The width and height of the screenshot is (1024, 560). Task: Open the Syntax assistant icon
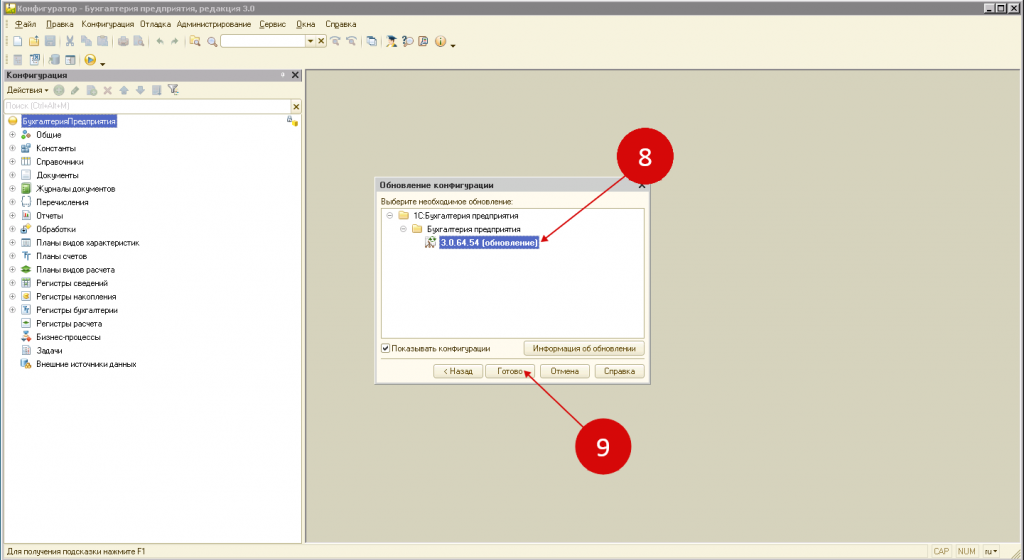[391, 41]
